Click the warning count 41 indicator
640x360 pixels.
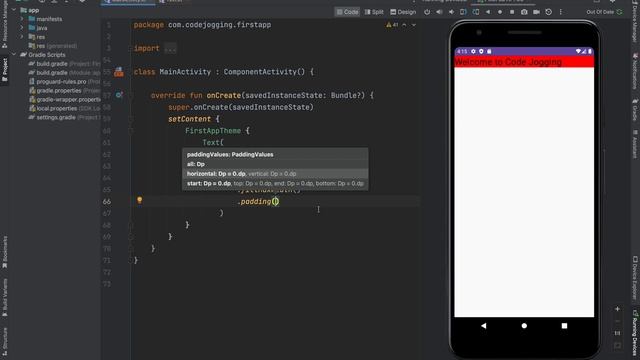(x=392, y=25)
